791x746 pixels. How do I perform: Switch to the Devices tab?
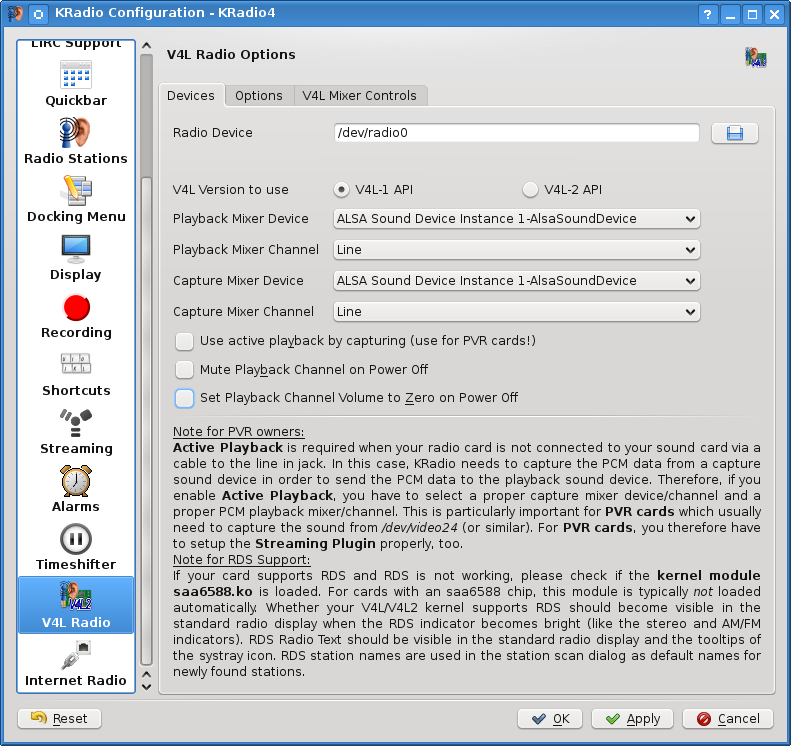[x=191, y=95]
